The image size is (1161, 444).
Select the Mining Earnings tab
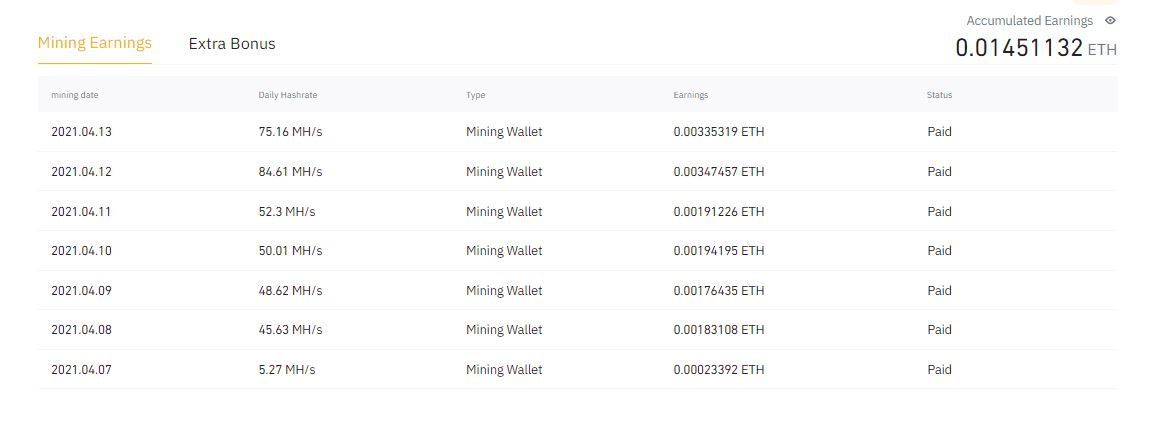[x=95, y=43]
